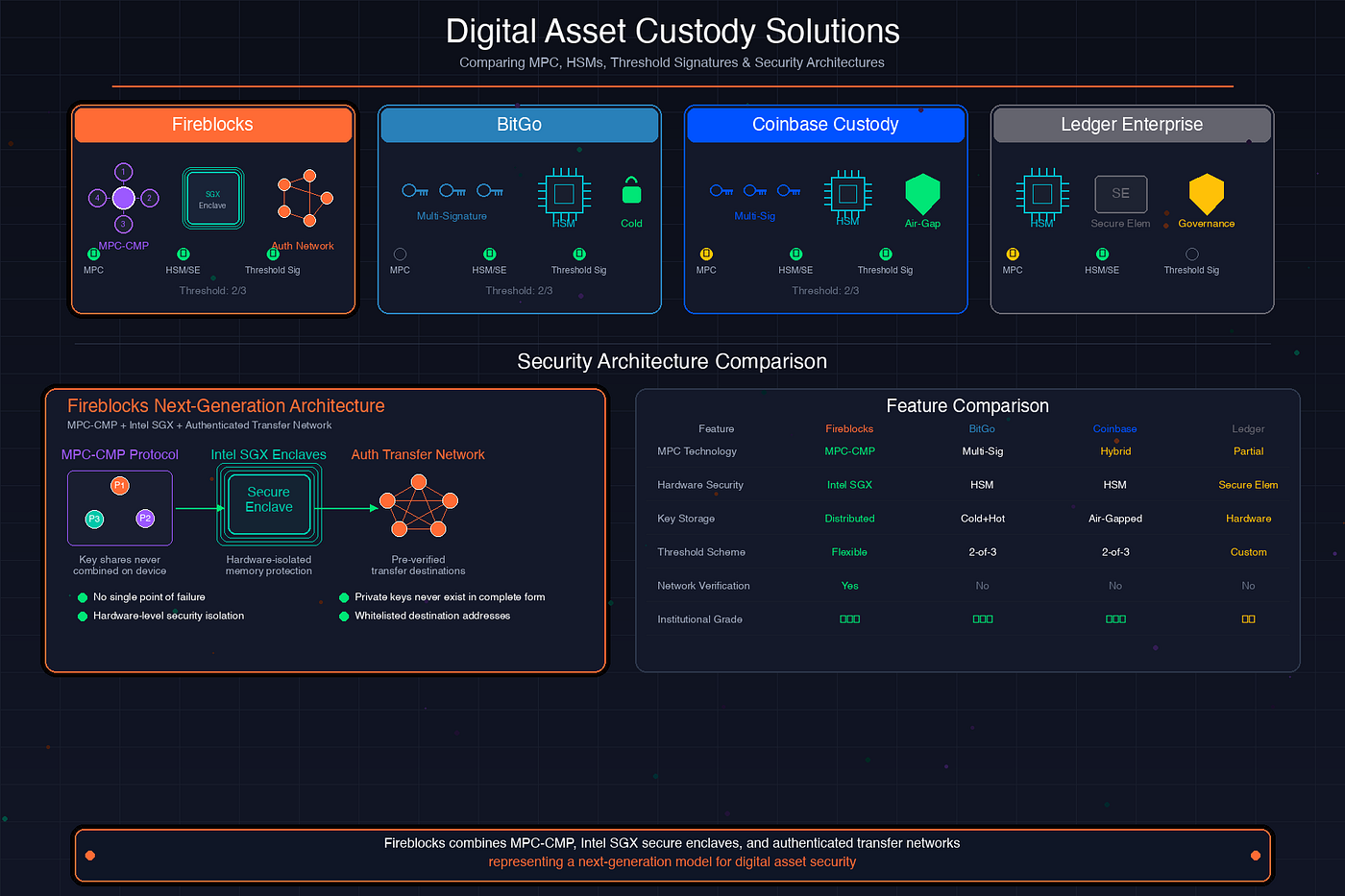Click the Multi-Signature keys icon in BitGo

coord(452,190)
